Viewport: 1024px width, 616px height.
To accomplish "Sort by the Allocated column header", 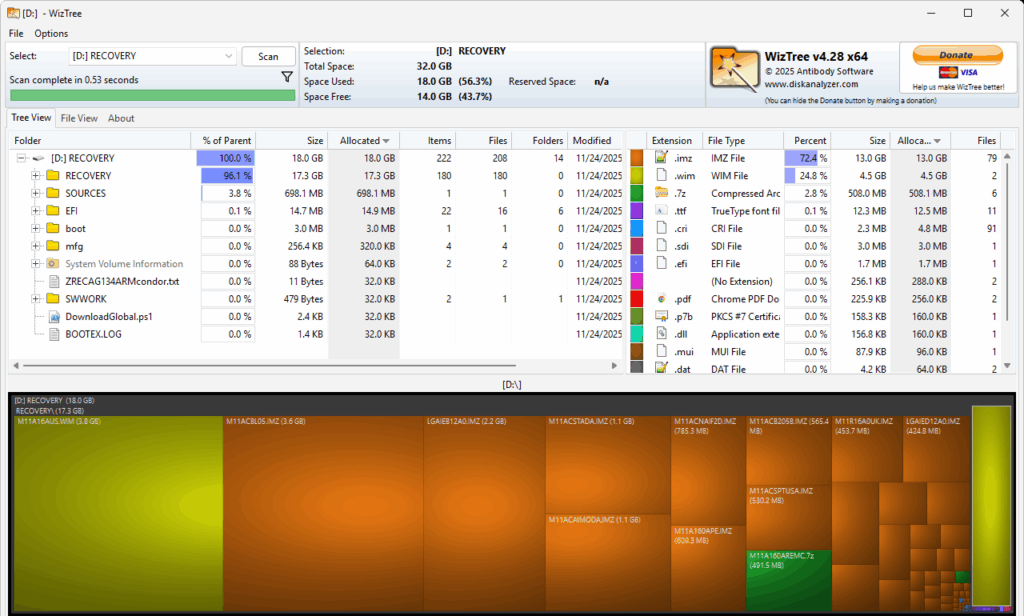I will click(x=361, y=141).
